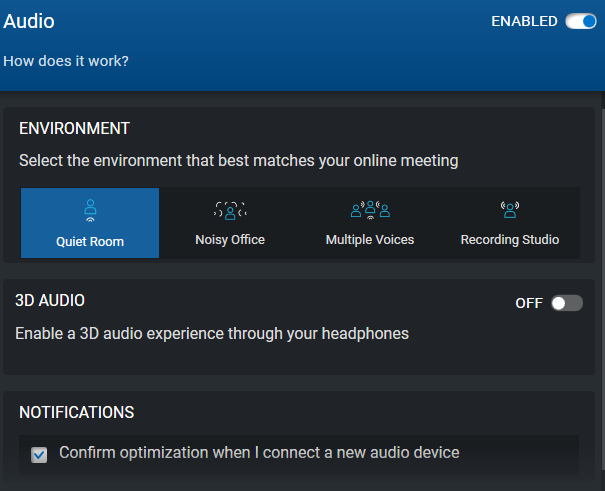Screen dimensions: 605x491
Task: Click the Audio panel title
Action: point(30,21)
